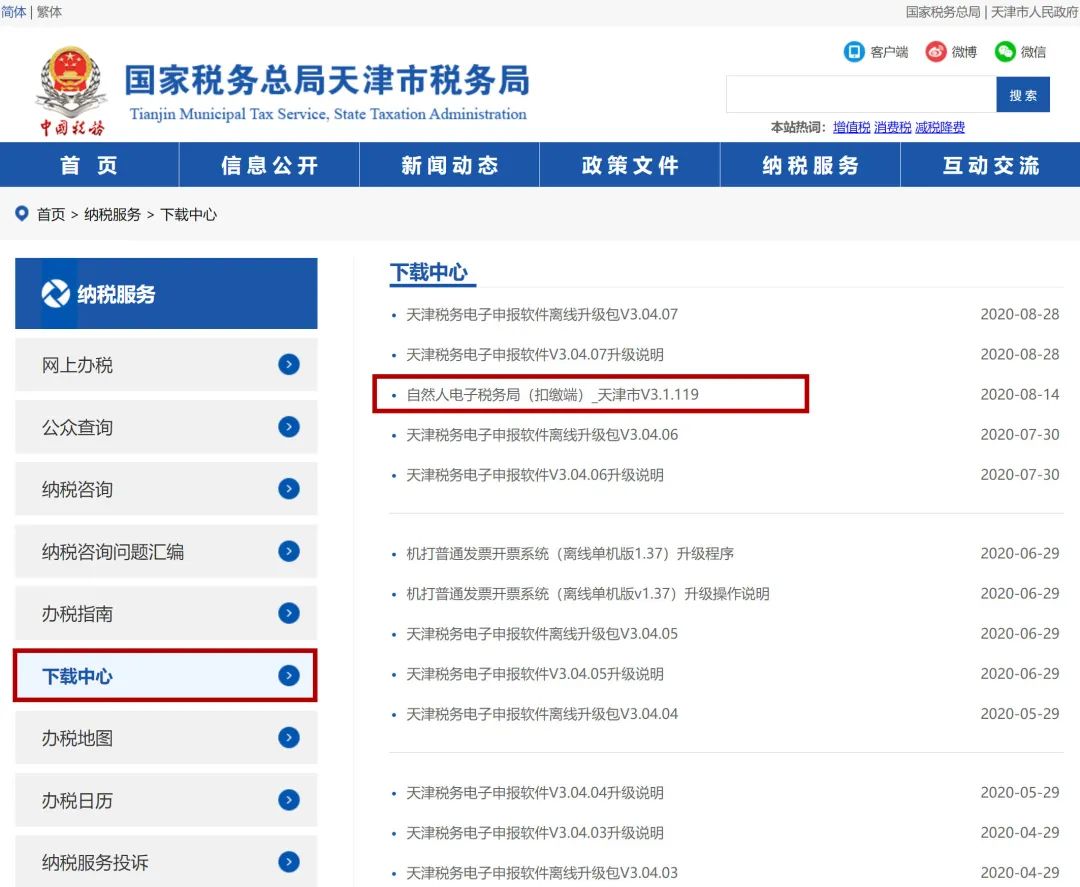Click the 下载中心 section heading
The height and width of the screenshot is (887, 1080).
429,273
